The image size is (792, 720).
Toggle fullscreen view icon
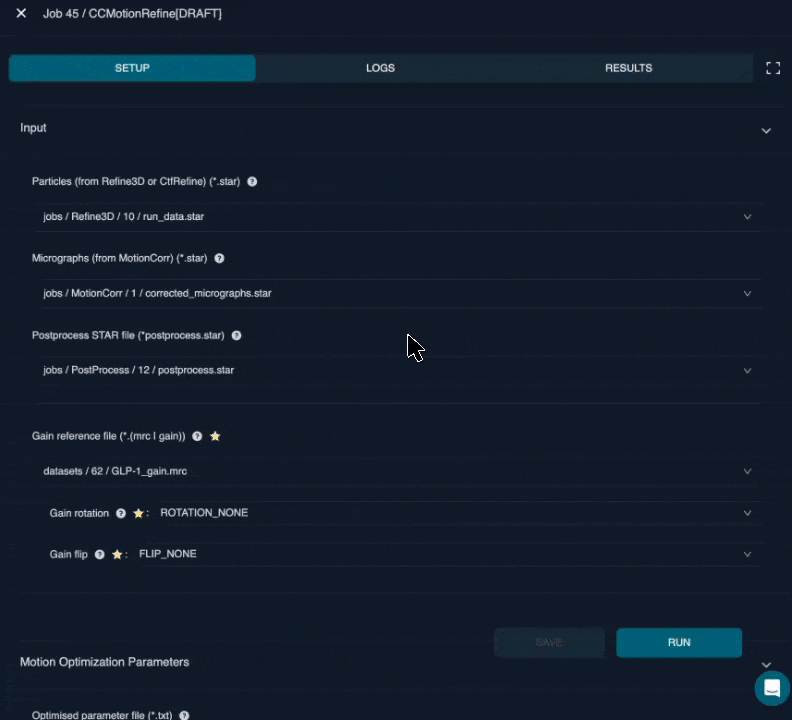coord(773,68)
